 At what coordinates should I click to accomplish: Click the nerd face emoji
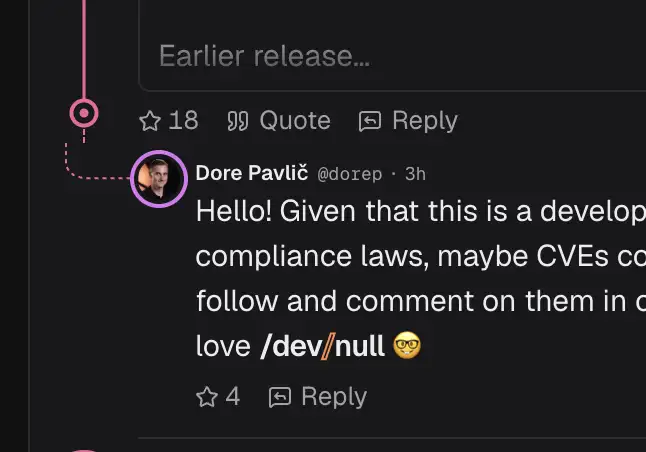click(x=407, y=345)
